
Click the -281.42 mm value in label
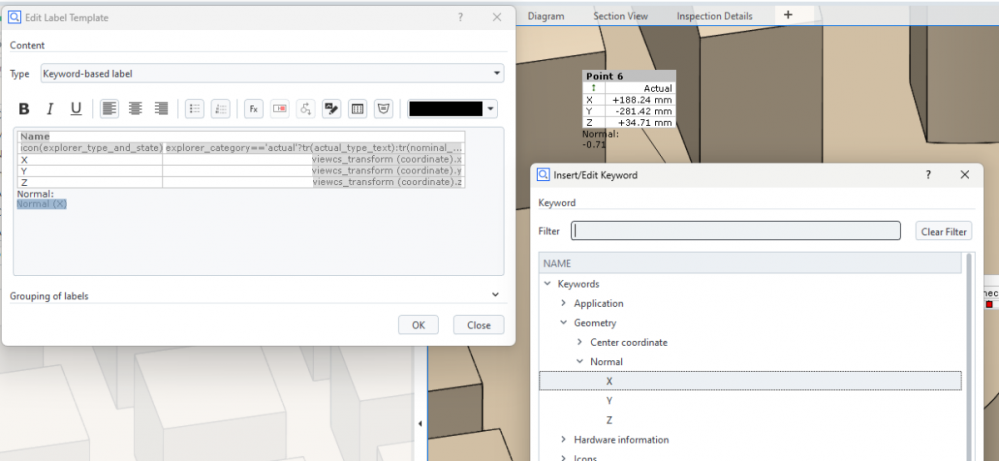644,111
